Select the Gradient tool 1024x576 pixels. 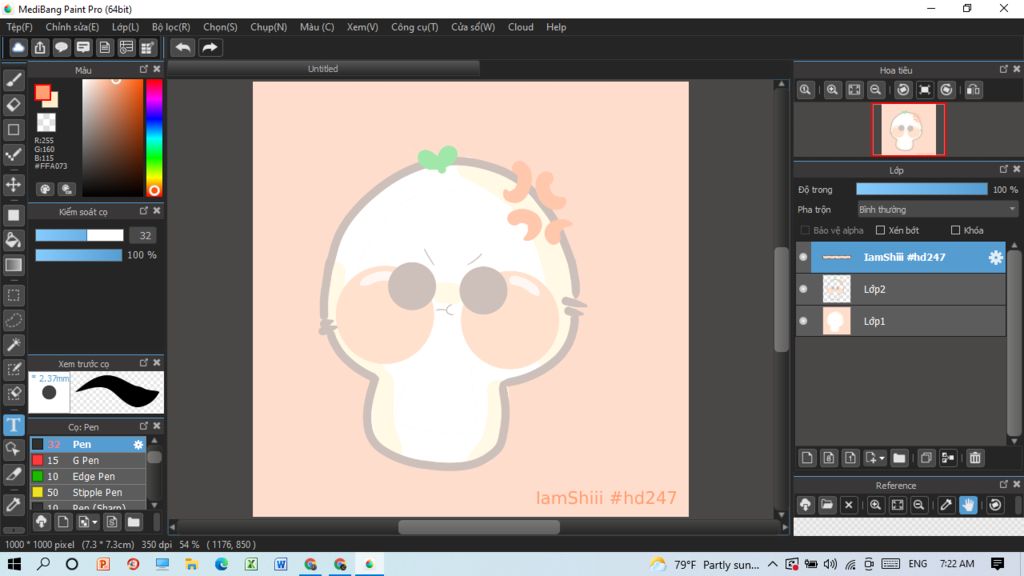click(14, 264)
